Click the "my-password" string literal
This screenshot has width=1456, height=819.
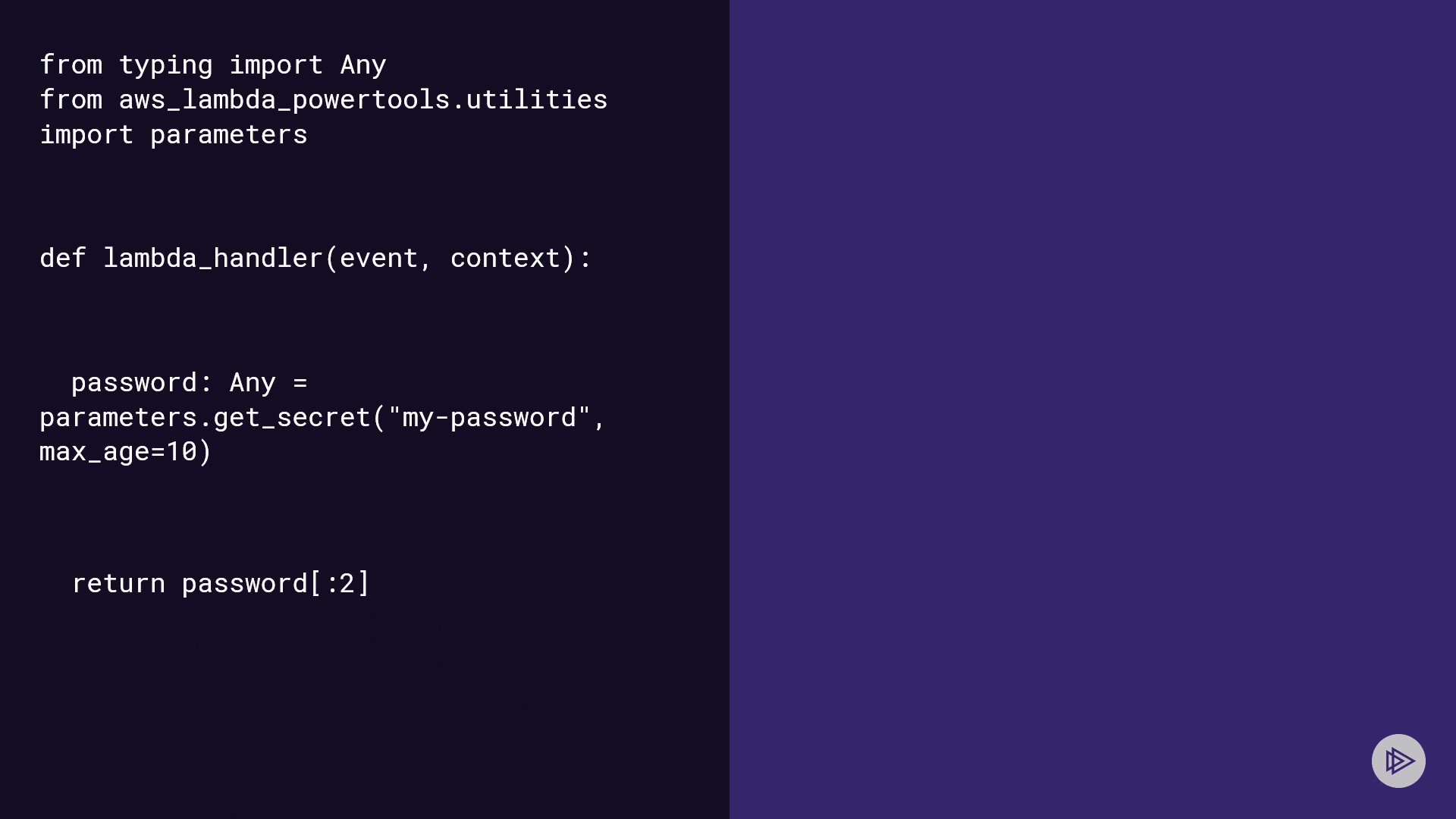coord(489,418)
